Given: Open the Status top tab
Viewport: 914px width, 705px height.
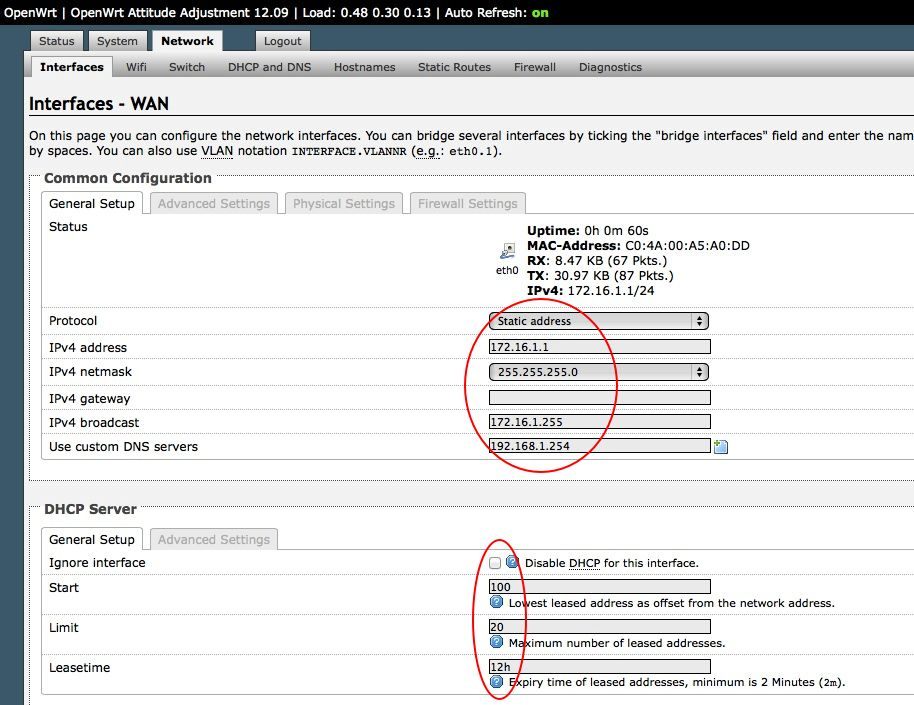Looking at the screenshot, I should click(x=57, y=41).
